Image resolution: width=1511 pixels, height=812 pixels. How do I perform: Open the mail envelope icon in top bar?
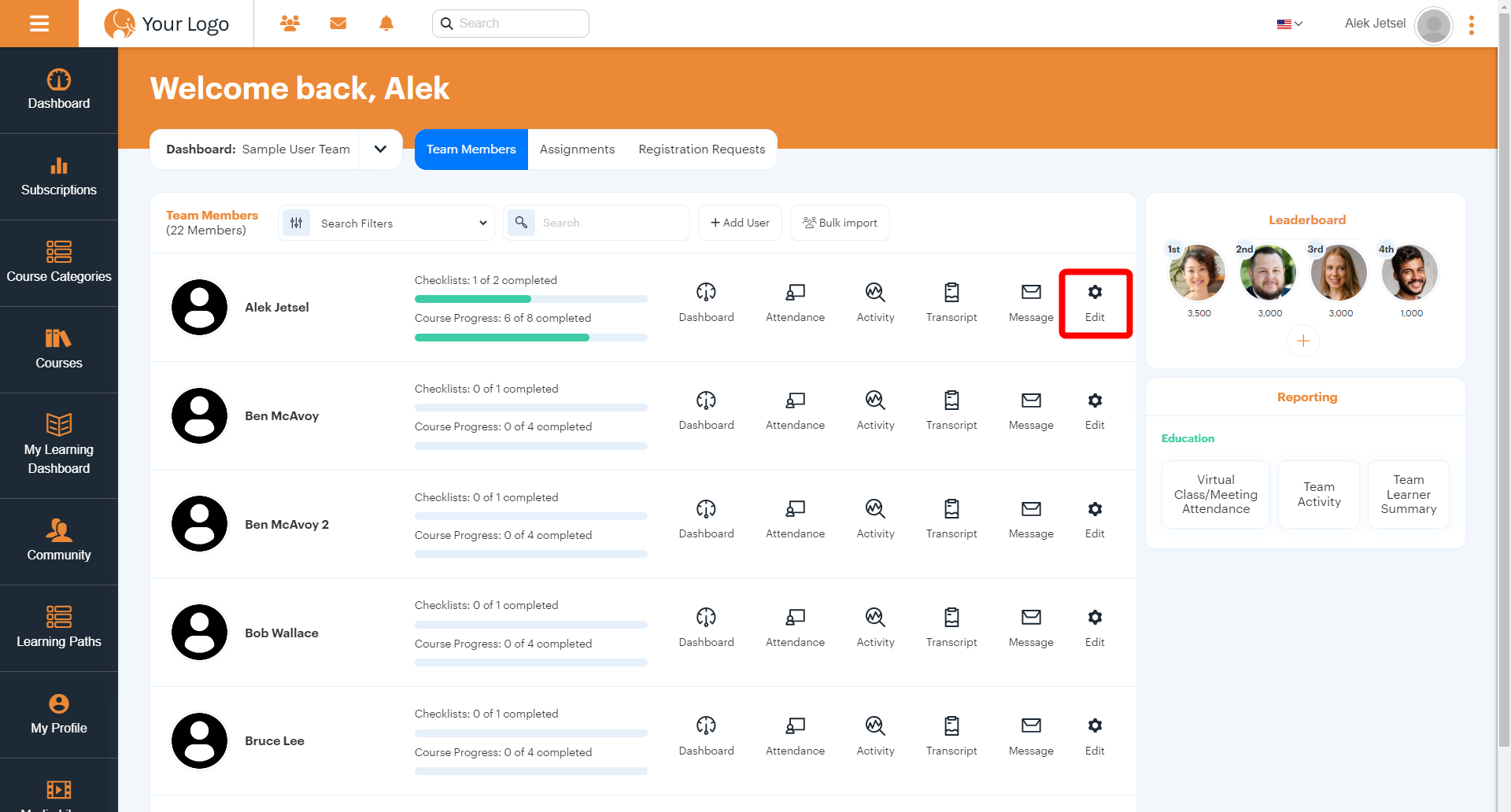338,24
